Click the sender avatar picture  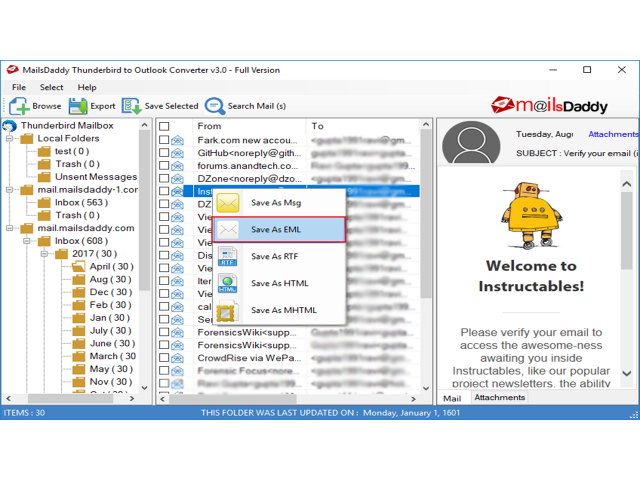point(471,142)
